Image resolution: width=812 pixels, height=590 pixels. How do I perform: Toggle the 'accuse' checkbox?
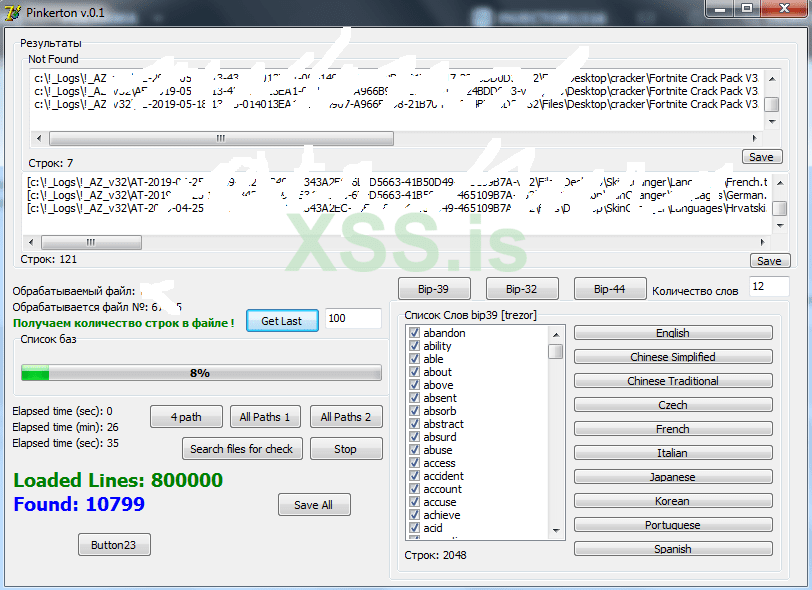[414, 501]
